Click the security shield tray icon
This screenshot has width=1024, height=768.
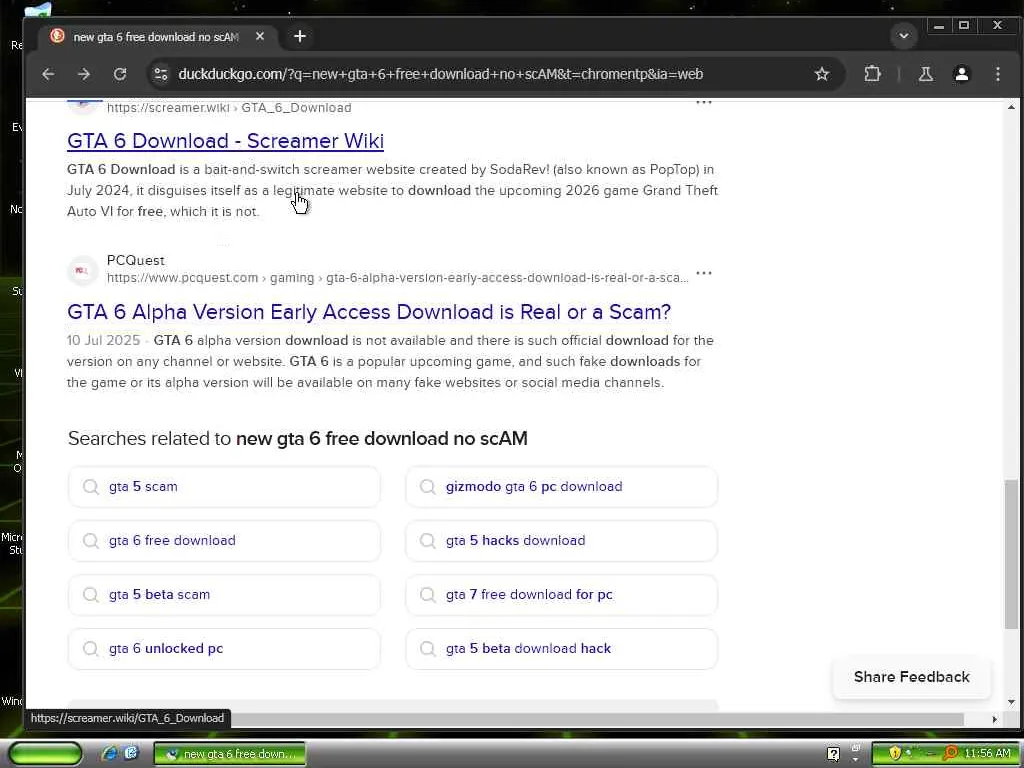[894, 754]
